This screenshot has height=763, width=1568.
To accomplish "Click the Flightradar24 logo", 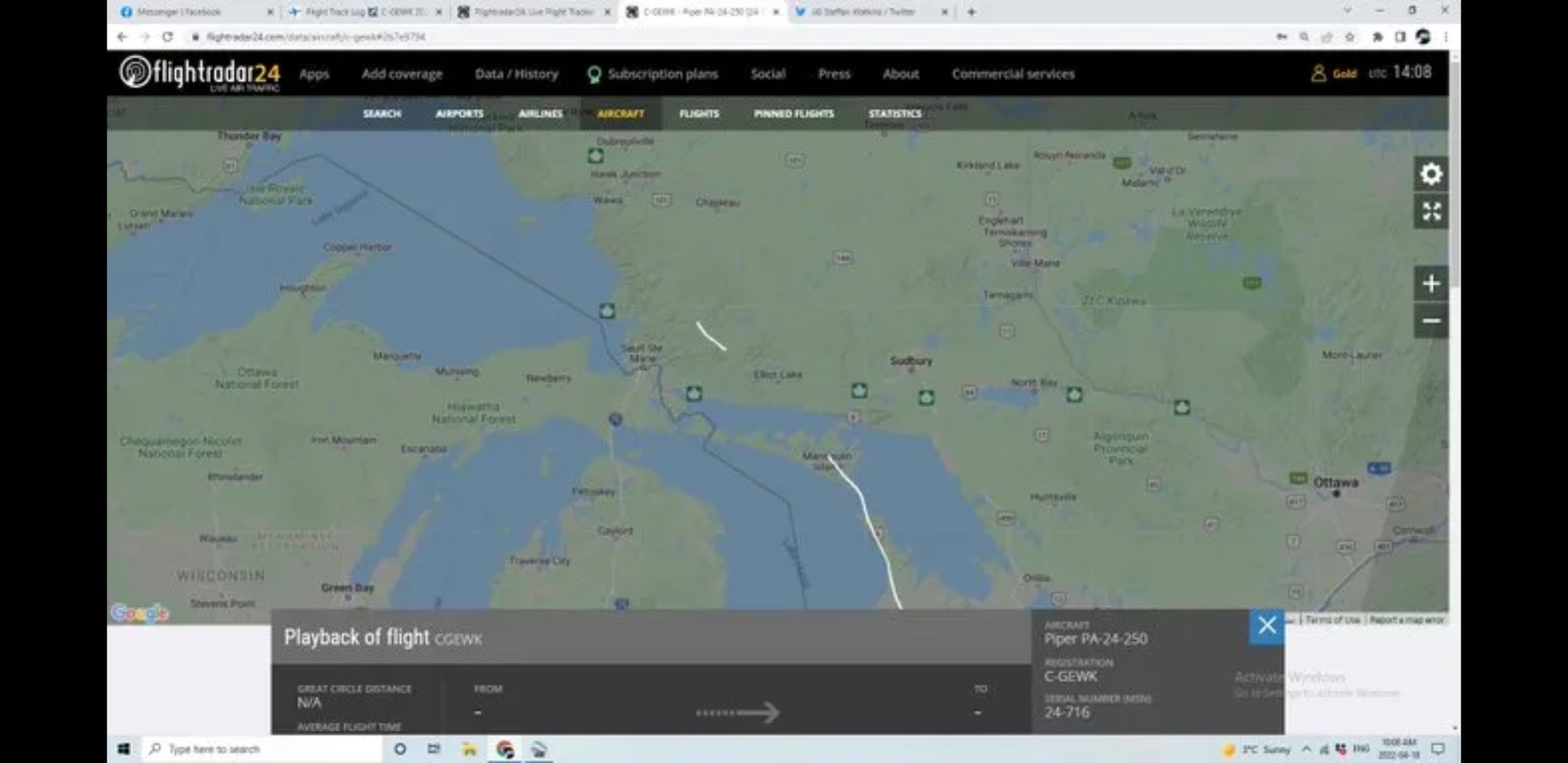I will 200,73.
